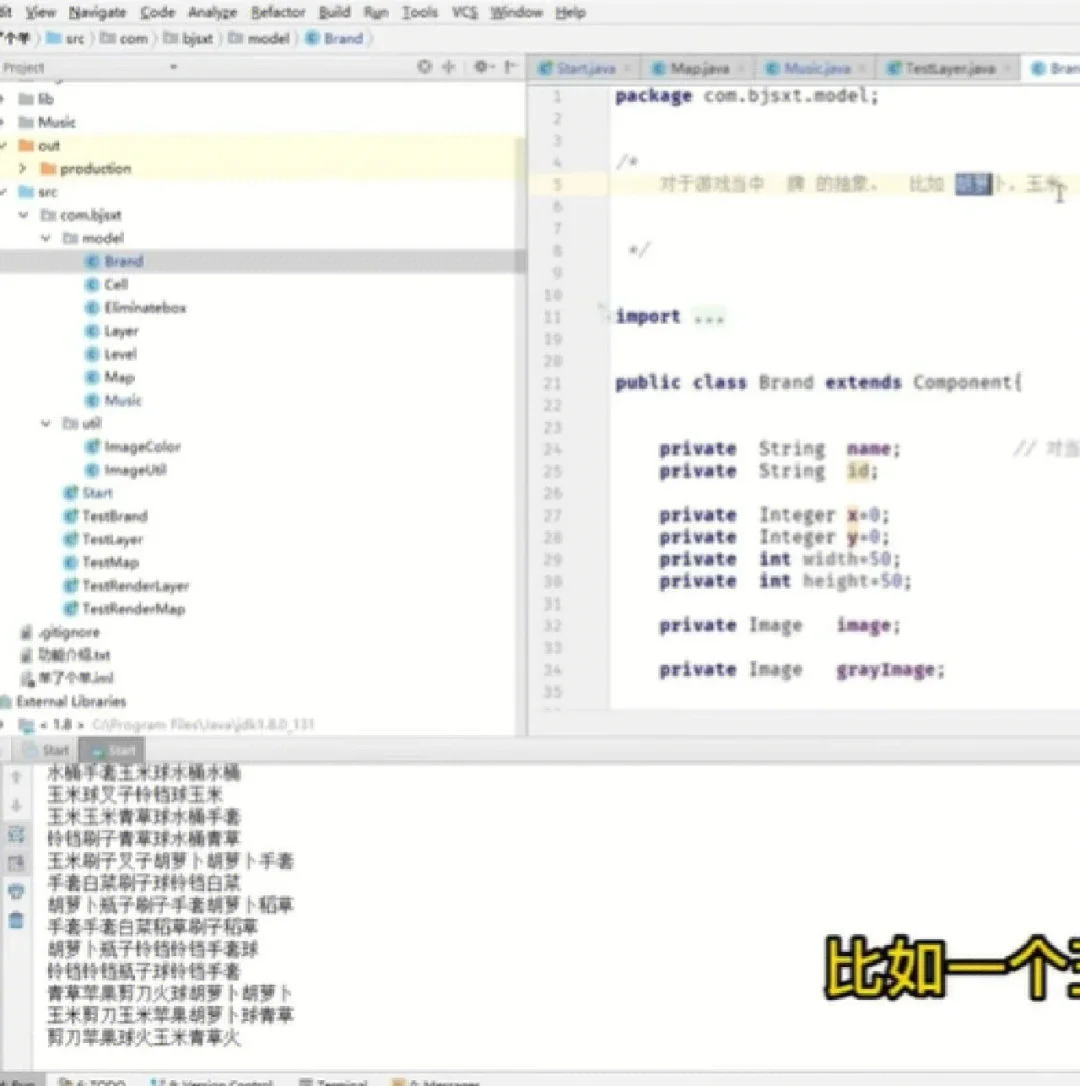Click 'extends' keyword on Brand class line
Screen dimensions: 1080x1086
click(x=863, y=382)
